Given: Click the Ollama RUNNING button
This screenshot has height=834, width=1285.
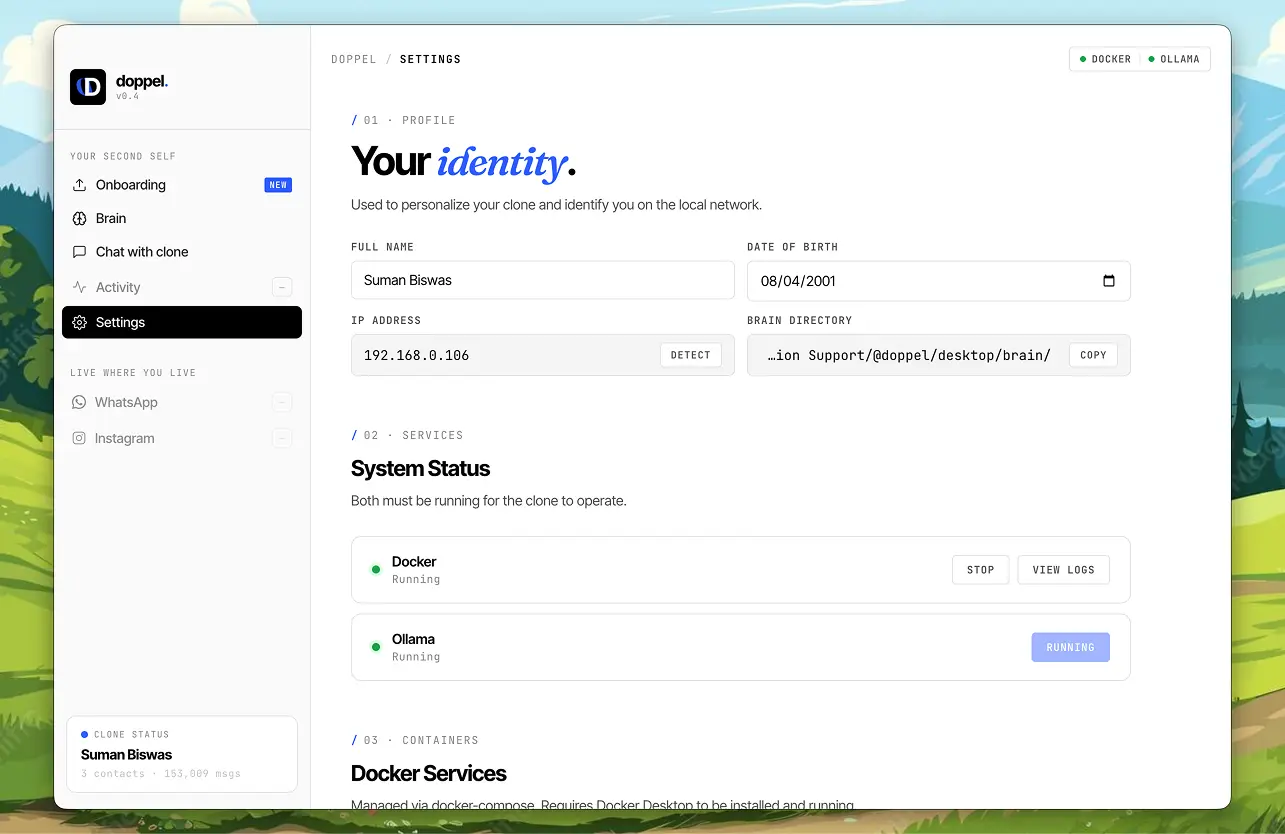Looking at the screenshot, I should (x=1070, y=647).
